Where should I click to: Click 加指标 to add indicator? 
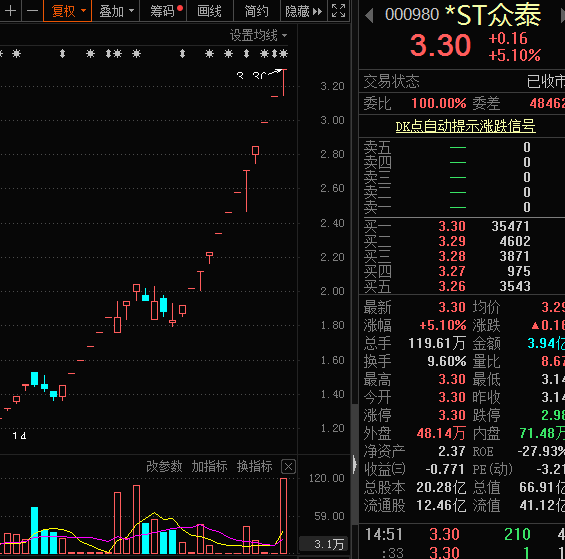pyautogui.click(x=209, y=466)
